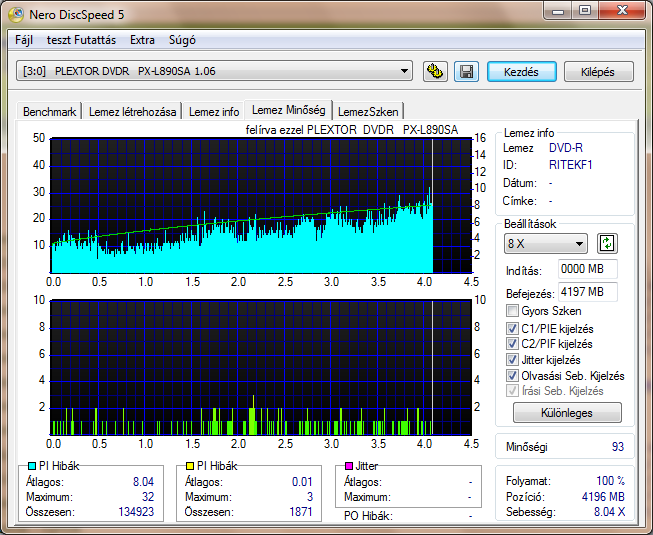Image resolution: width=653 pixels, height=535 pixels.
Task: Click the yellow PI Hibák legend swatch
Action: click(x=190, y=466)
